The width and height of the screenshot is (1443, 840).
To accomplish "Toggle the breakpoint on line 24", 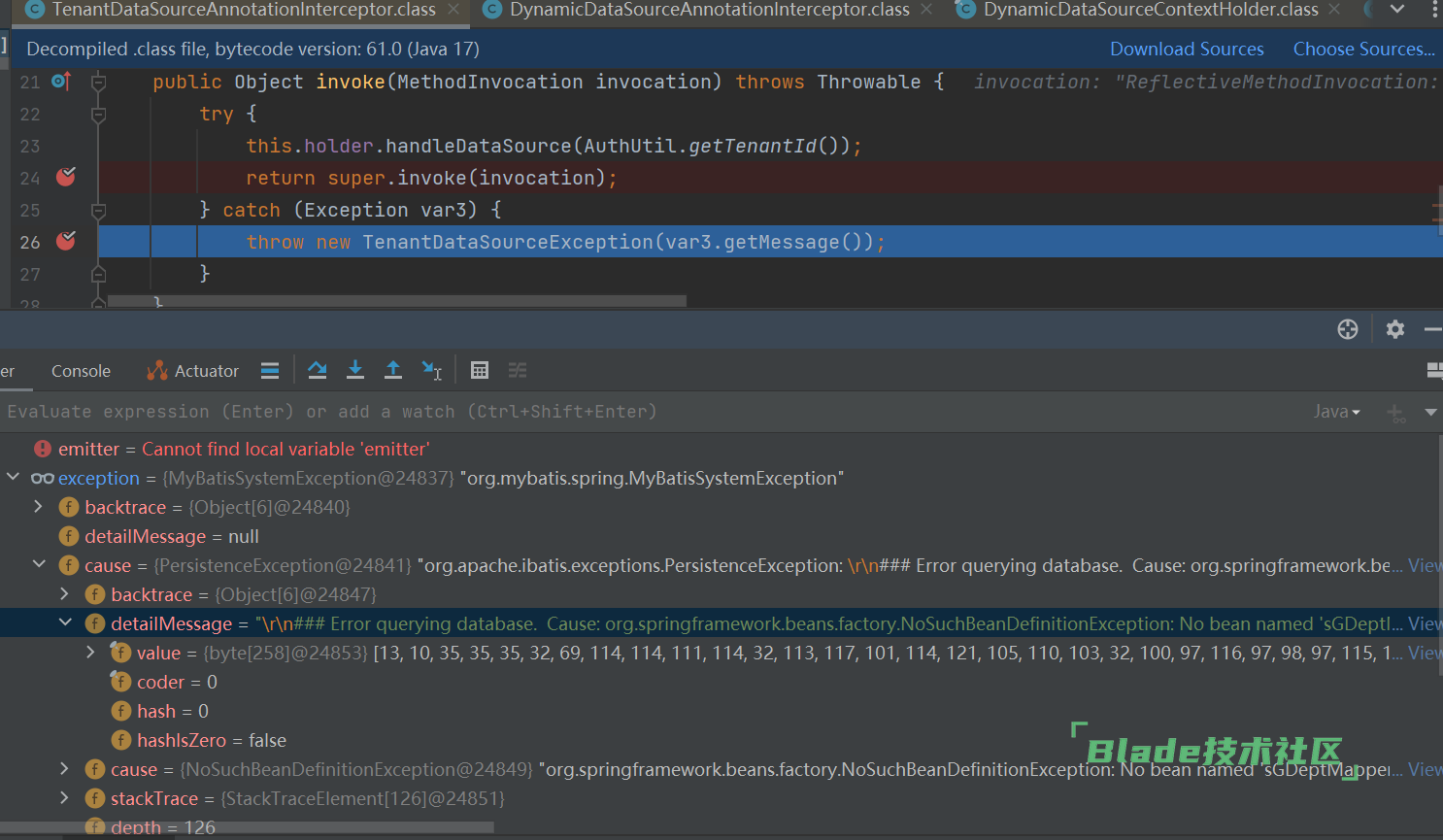I will [x=66, y=177].
